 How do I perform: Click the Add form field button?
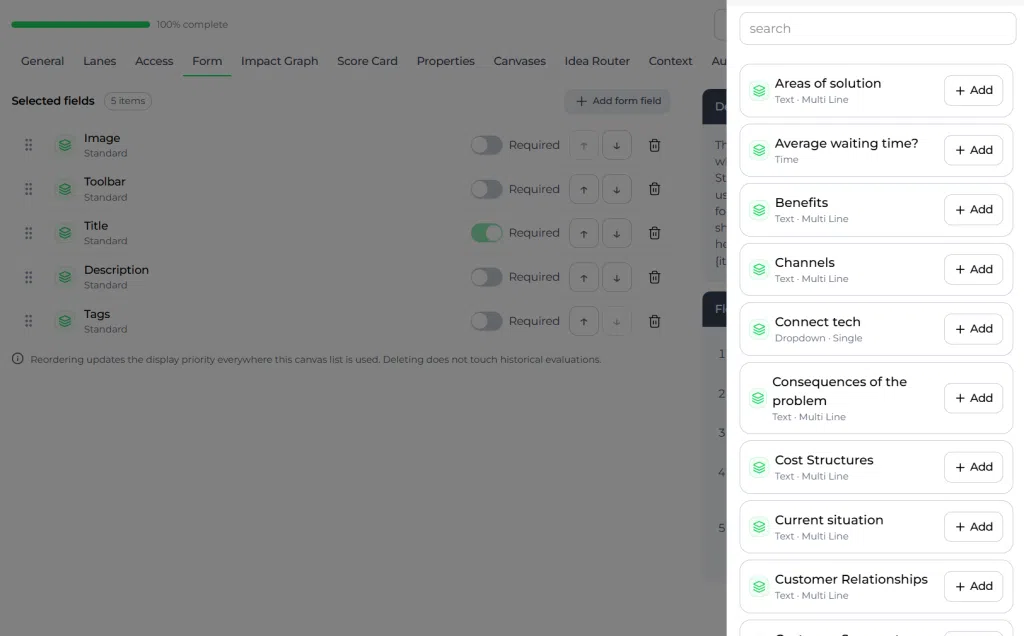pyautogui.click(x=618, y=101)
